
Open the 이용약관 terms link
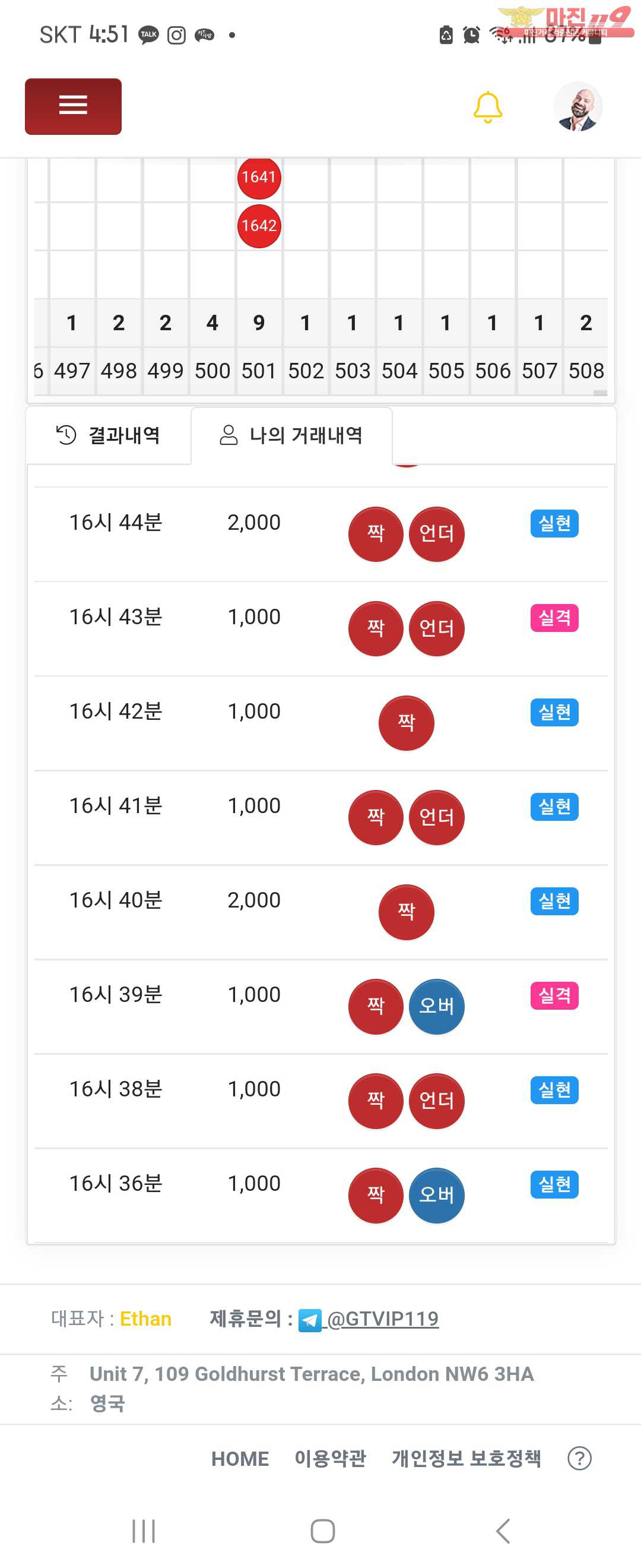coord(330,1459)
